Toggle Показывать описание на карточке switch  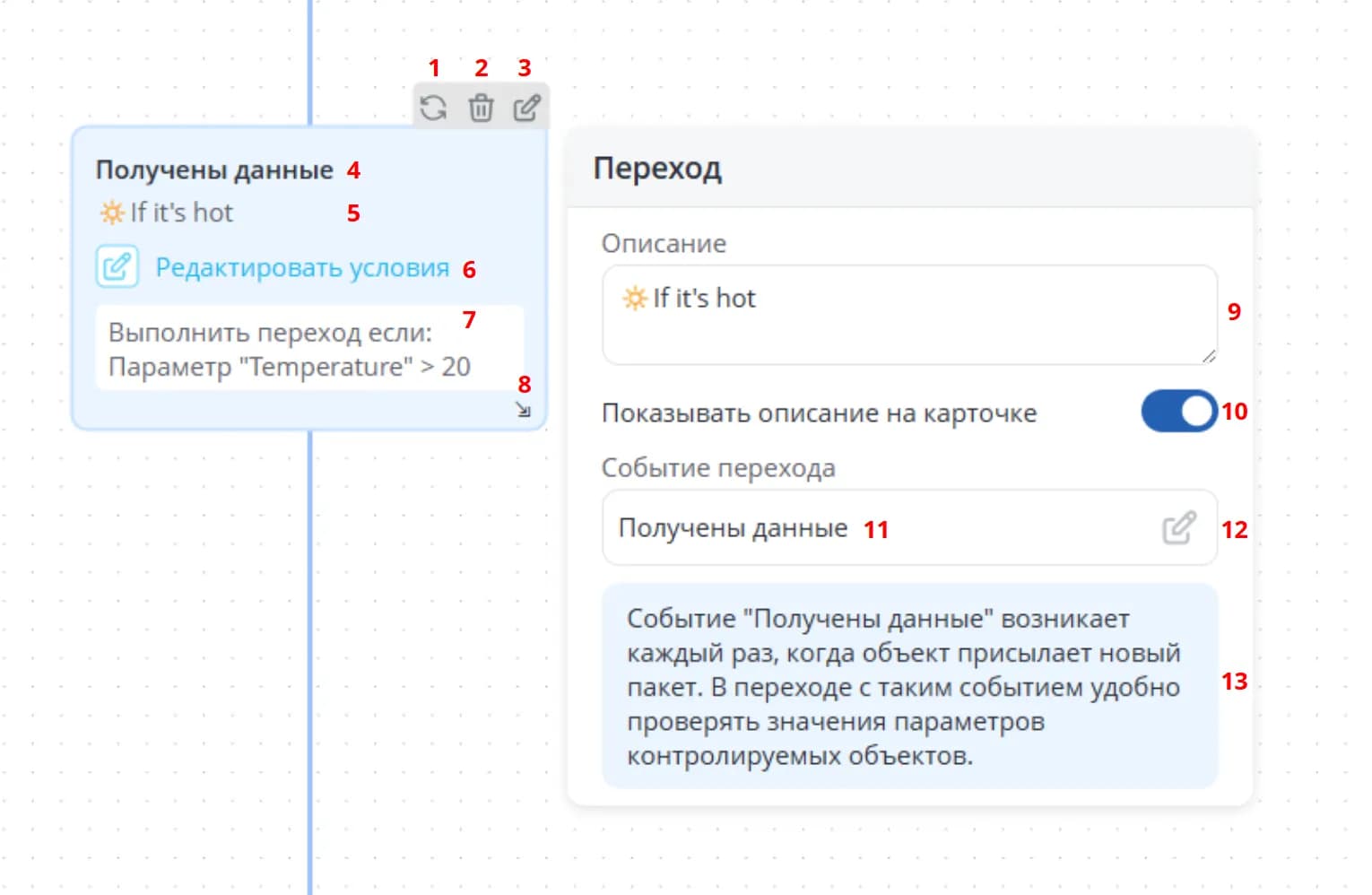(x=1178, y=412)
